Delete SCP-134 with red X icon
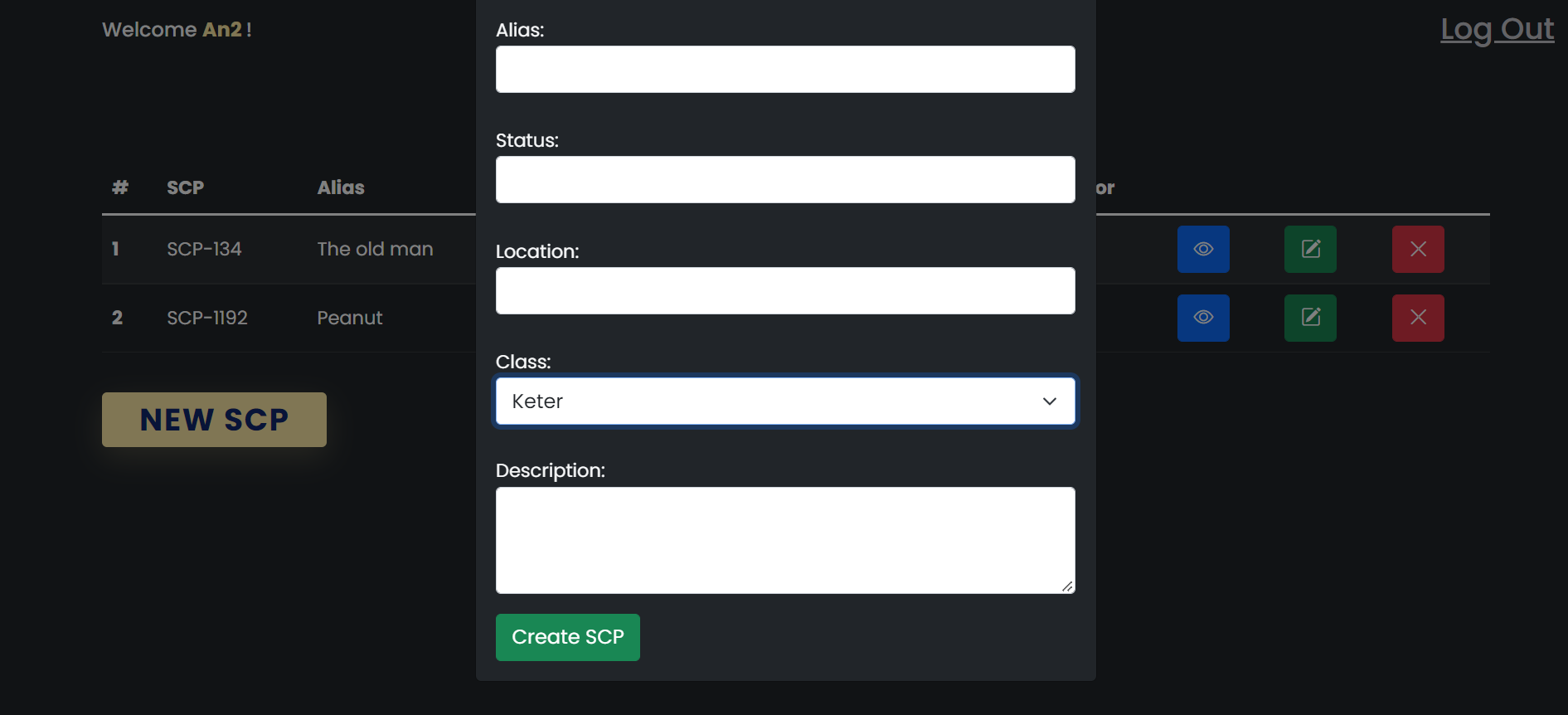This screenshot has width=1568, height=715. (1418, 249)
